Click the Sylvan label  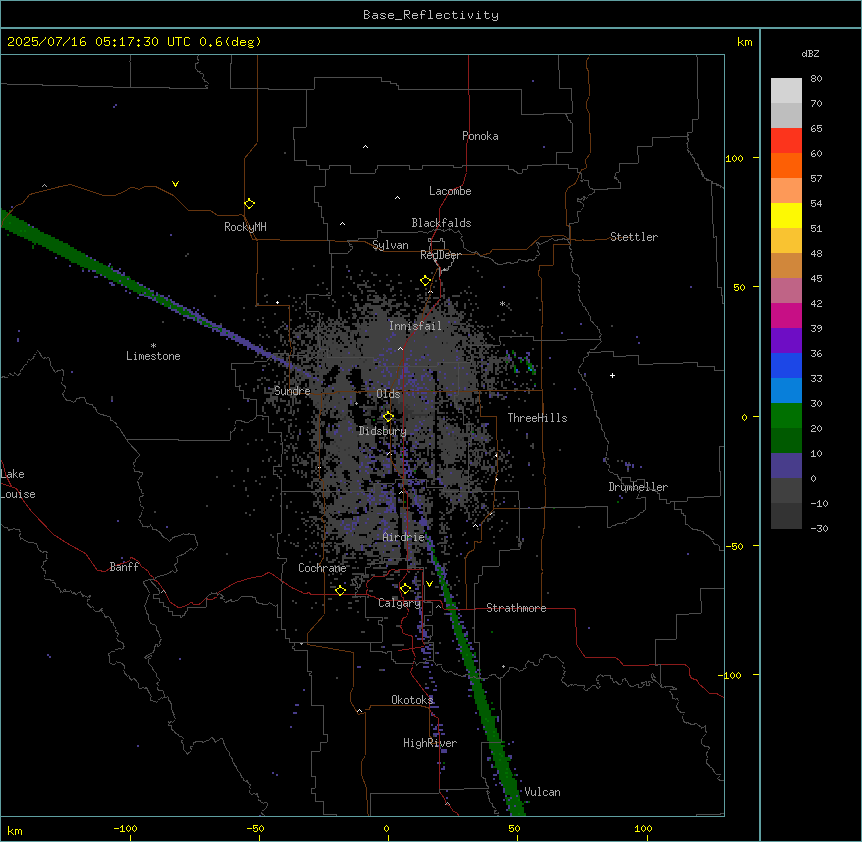click(x=390, y=245)
